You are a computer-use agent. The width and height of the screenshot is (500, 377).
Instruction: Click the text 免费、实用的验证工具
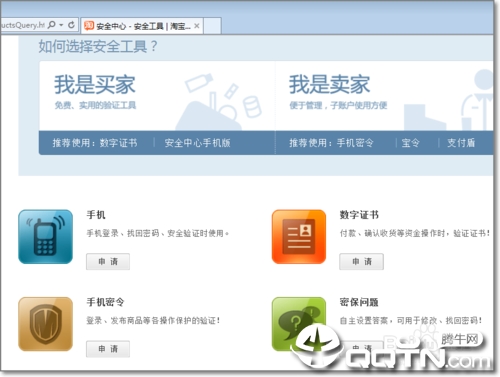click(95, 105)
